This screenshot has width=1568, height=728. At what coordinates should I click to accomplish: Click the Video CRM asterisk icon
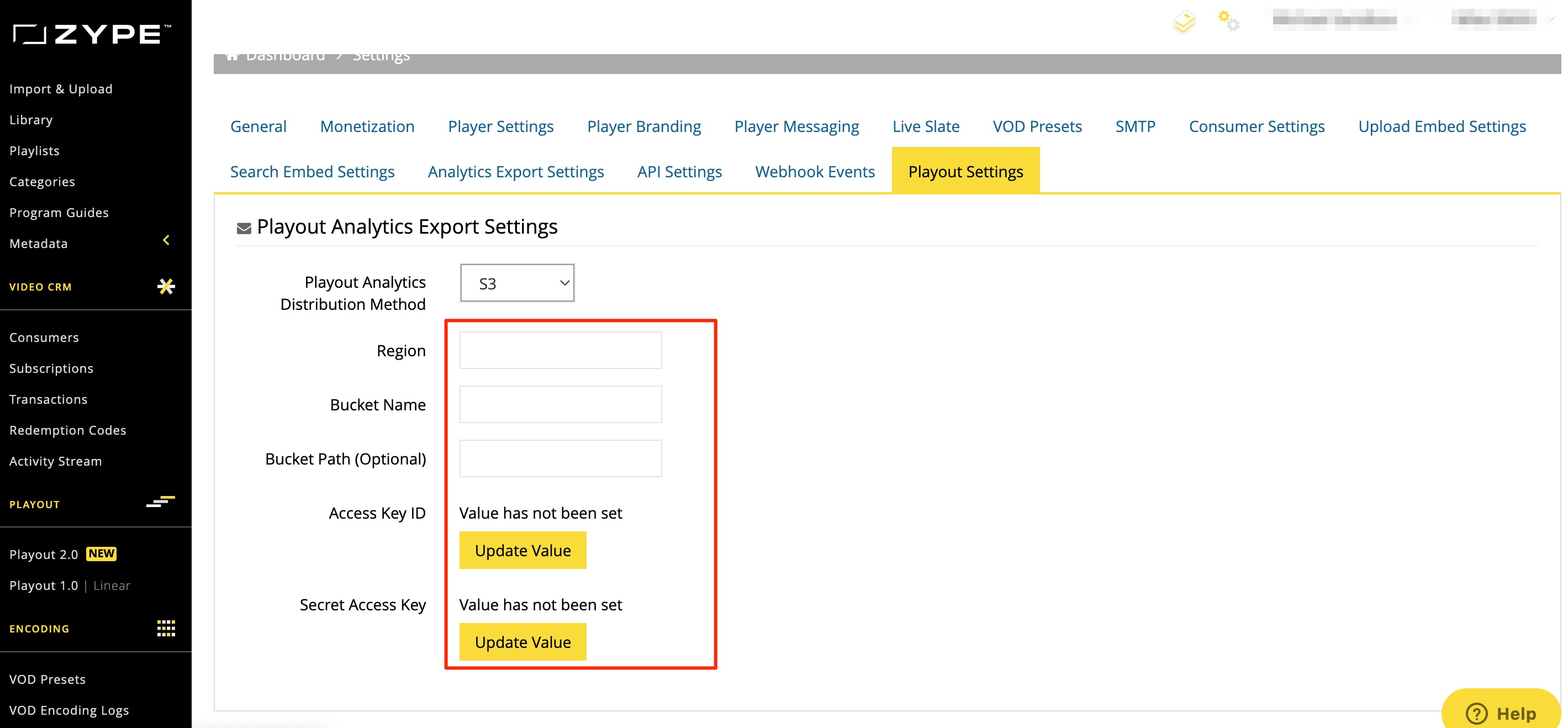(166, 286)
